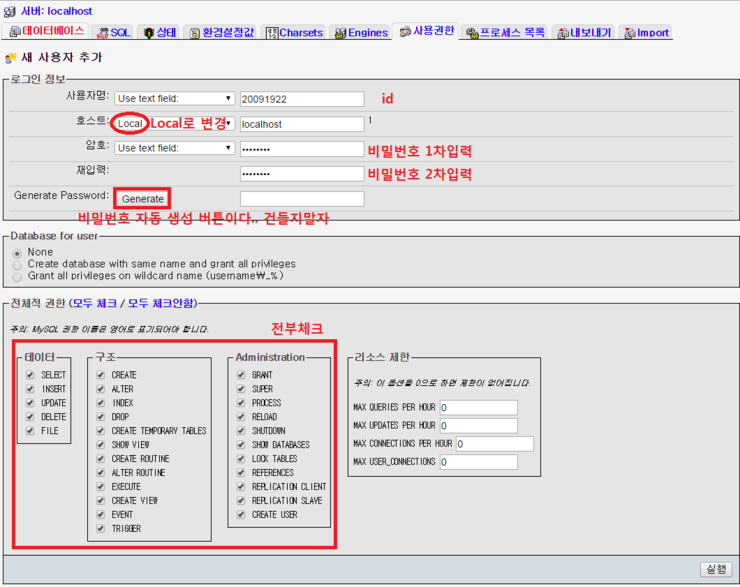This screenshot has height=587, width=740.
Task: Click the host field containing localhost
Action: [x=302, y=124]
